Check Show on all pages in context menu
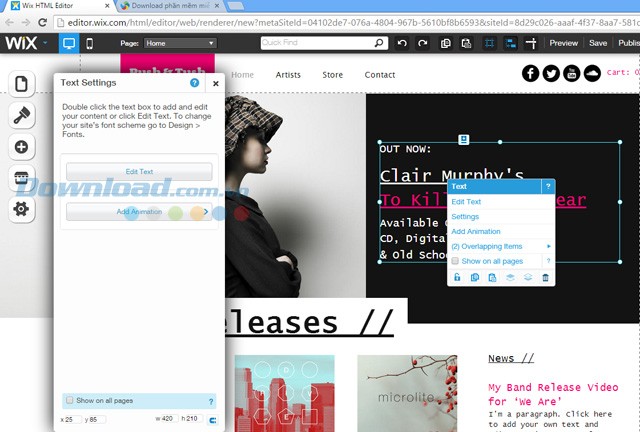The image size is (640, 432). pos(456,260)
